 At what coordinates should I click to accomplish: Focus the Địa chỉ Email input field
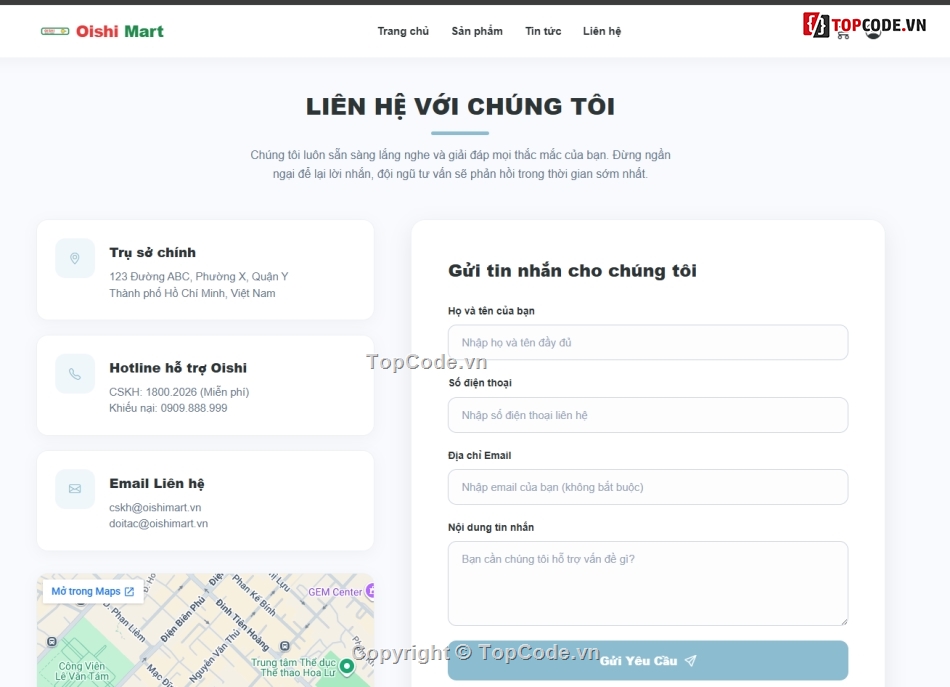click(x=648, y=487)
